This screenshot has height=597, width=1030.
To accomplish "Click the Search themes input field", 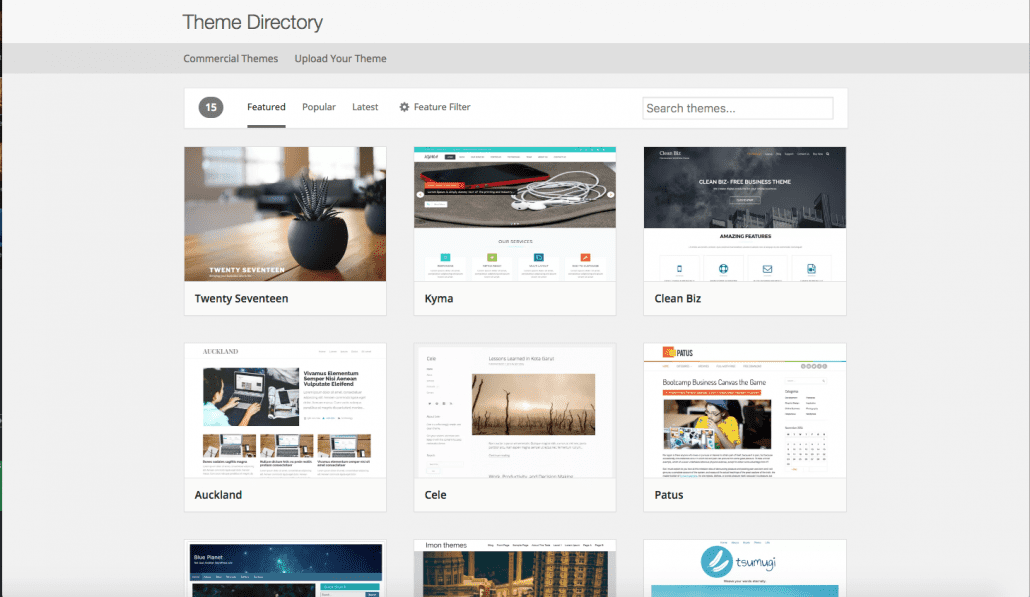I will pos(737,107).
